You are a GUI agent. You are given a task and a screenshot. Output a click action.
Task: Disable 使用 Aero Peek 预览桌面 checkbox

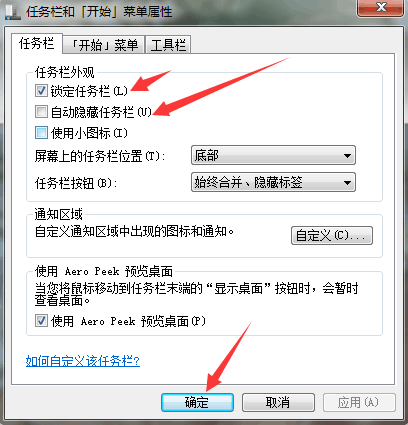(41, 321)
